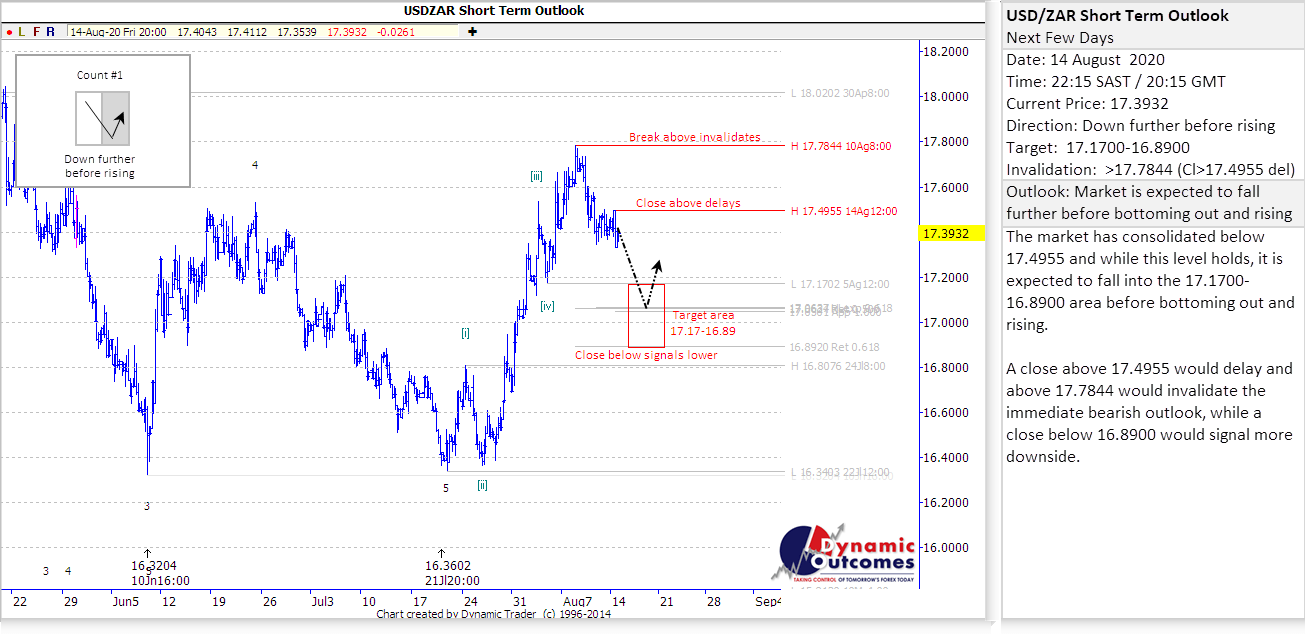
Task: Click the 'H 17.4955 14Ag12:00' level label
Action: tap(843, 211)
